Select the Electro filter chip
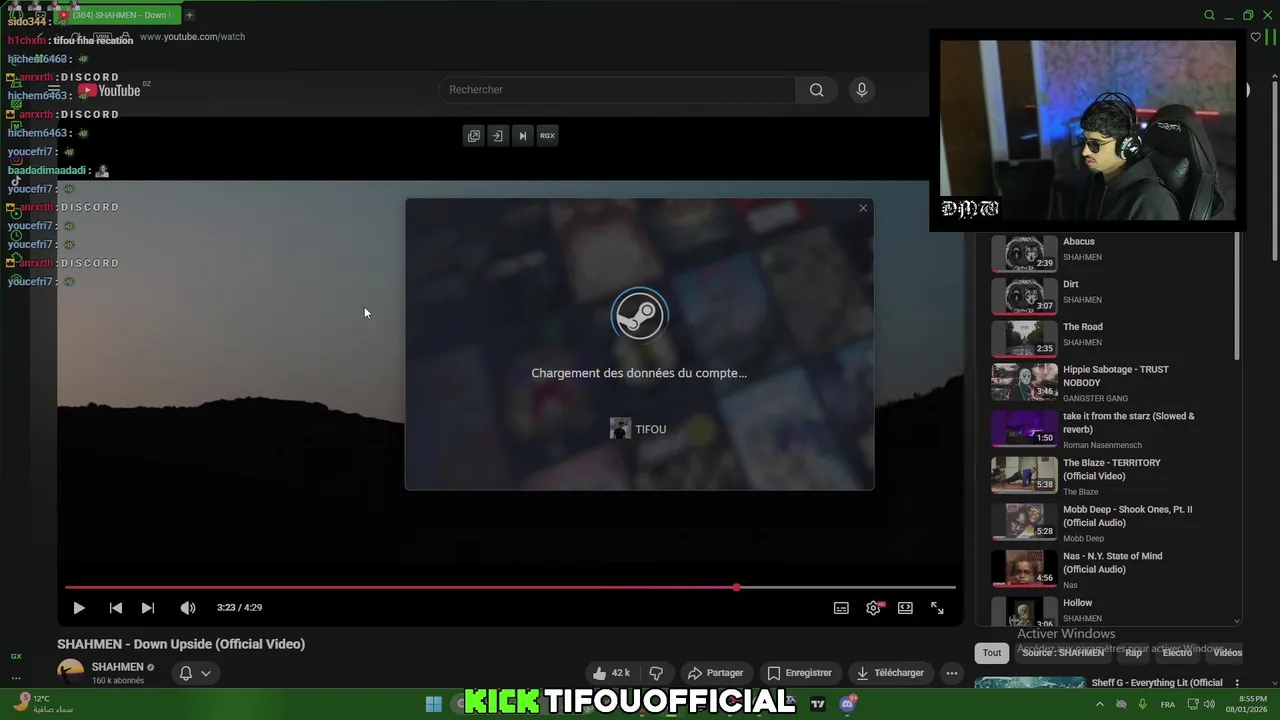The image size is (1280, 720). click(1177, 653)
